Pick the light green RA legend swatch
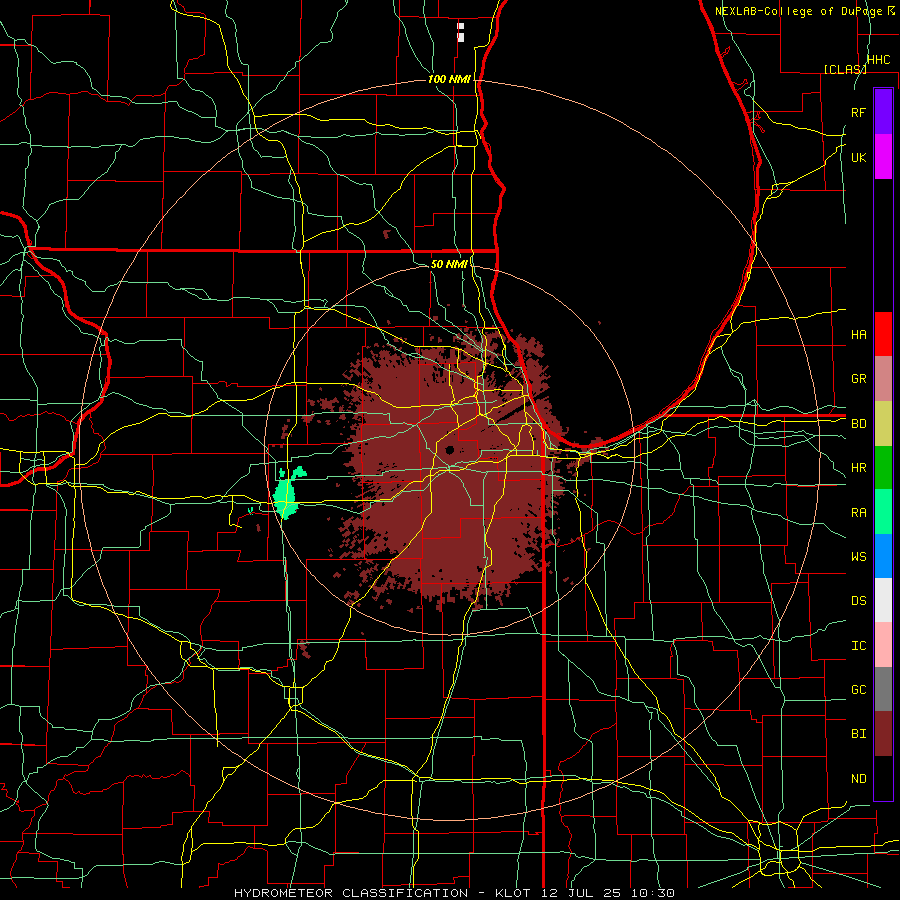Viewport: 900px width, 900px height. 883,512
